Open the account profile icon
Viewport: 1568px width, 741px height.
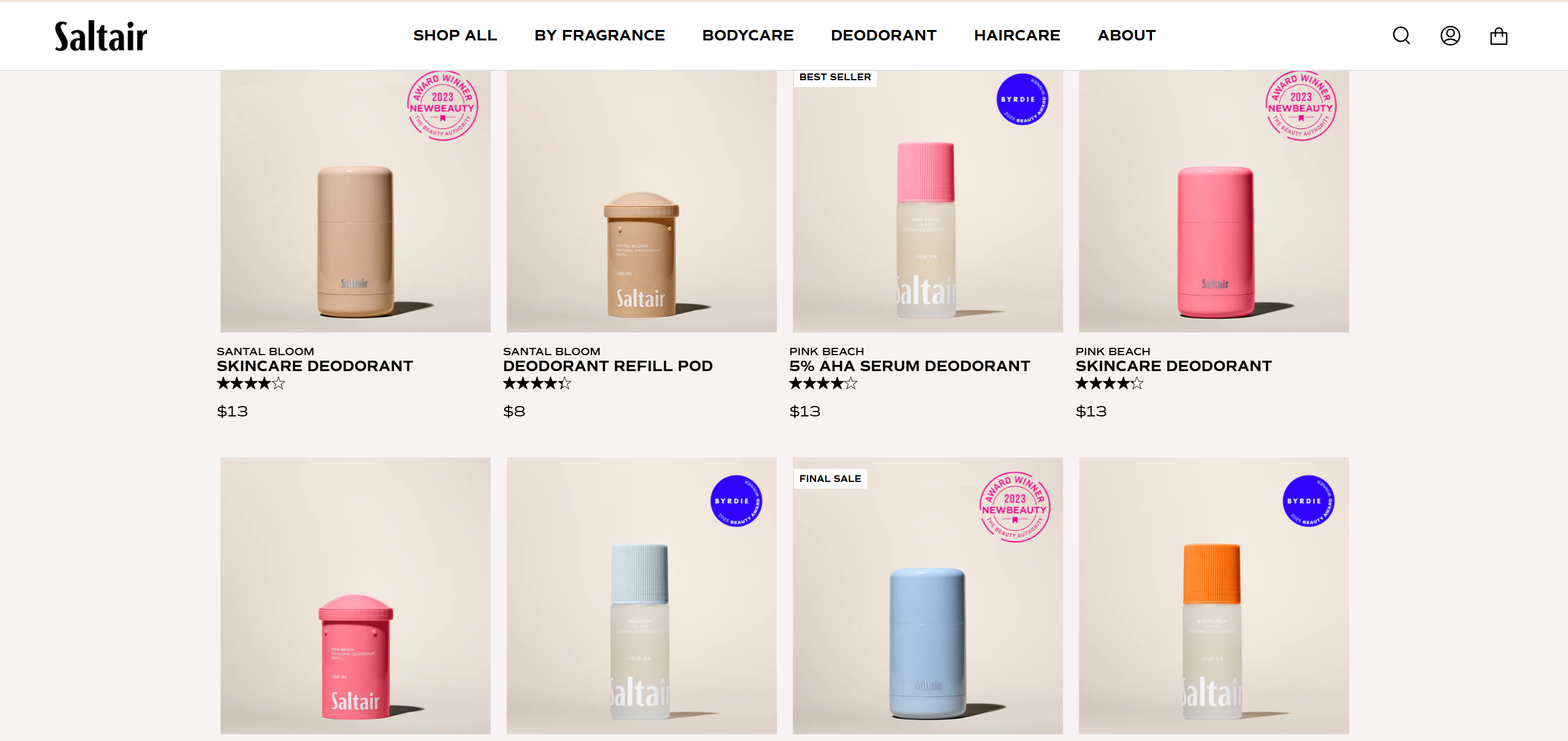(x=1450, y=36)
